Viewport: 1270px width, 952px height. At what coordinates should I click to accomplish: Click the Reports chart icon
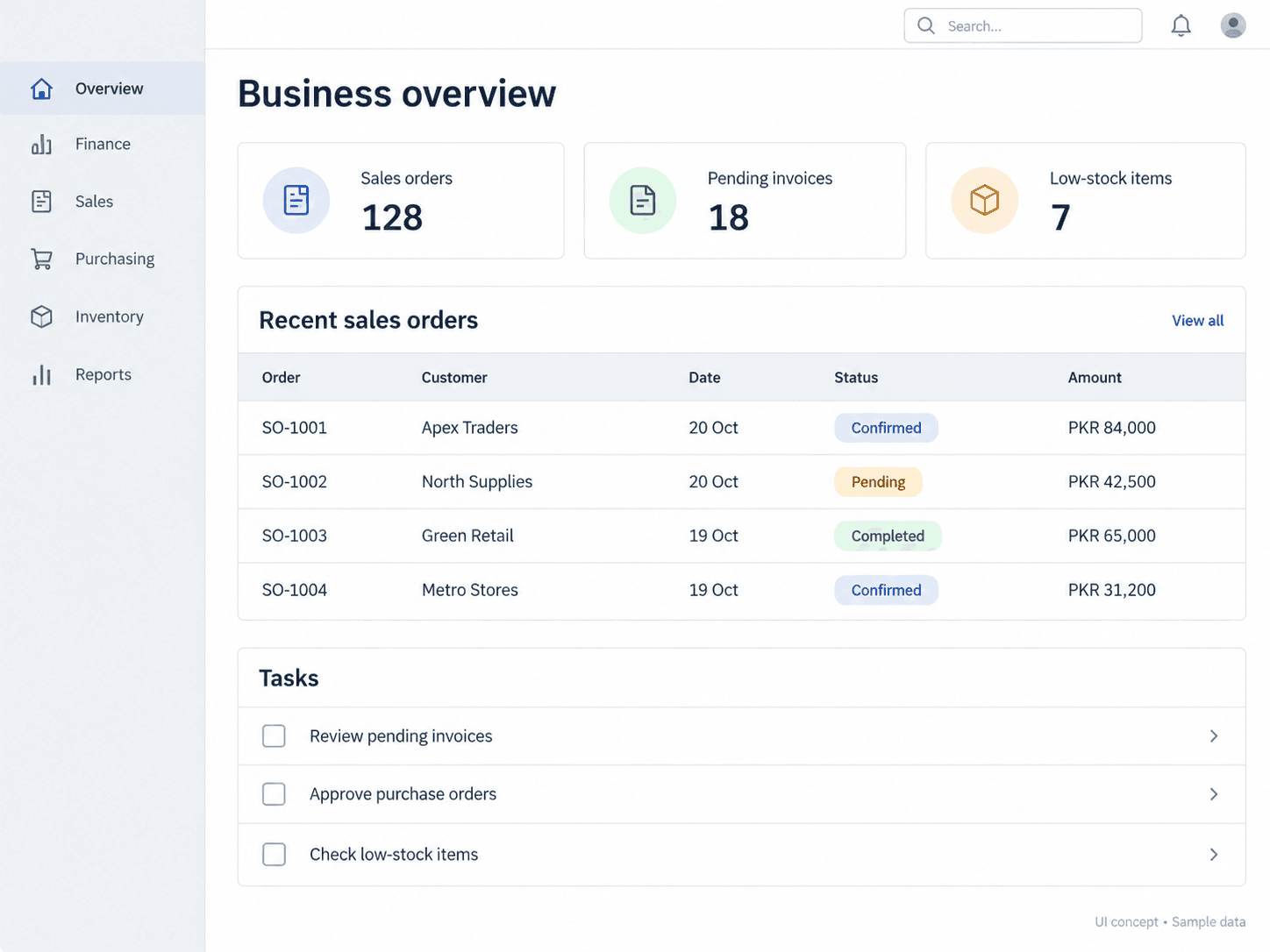(41, 375)
